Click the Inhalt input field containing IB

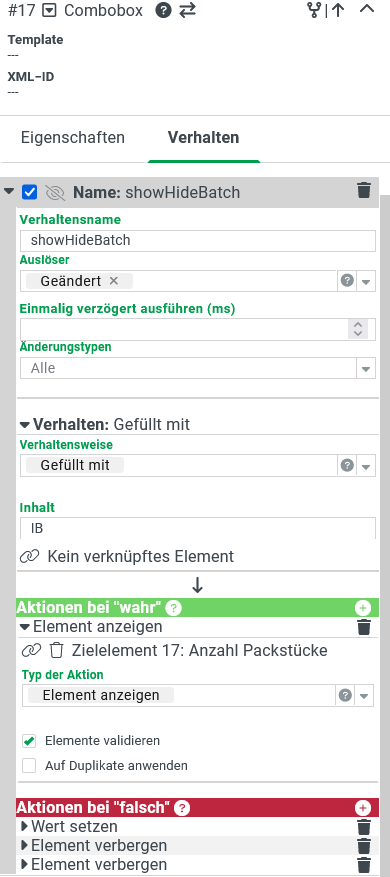[x=198, y=528]
